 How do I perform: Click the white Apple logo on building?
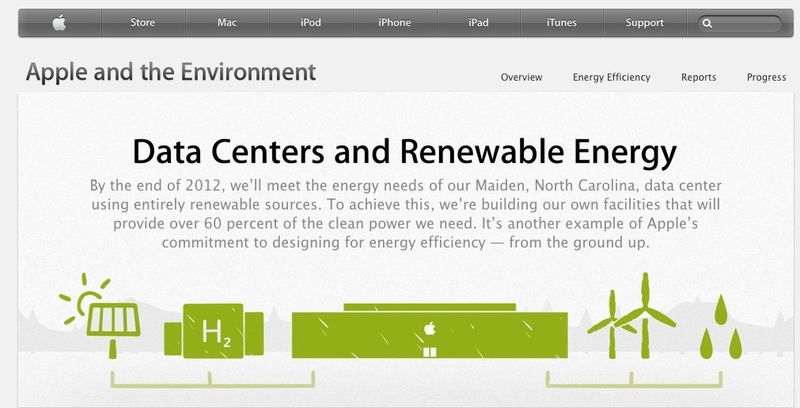(x=430, y=329)
